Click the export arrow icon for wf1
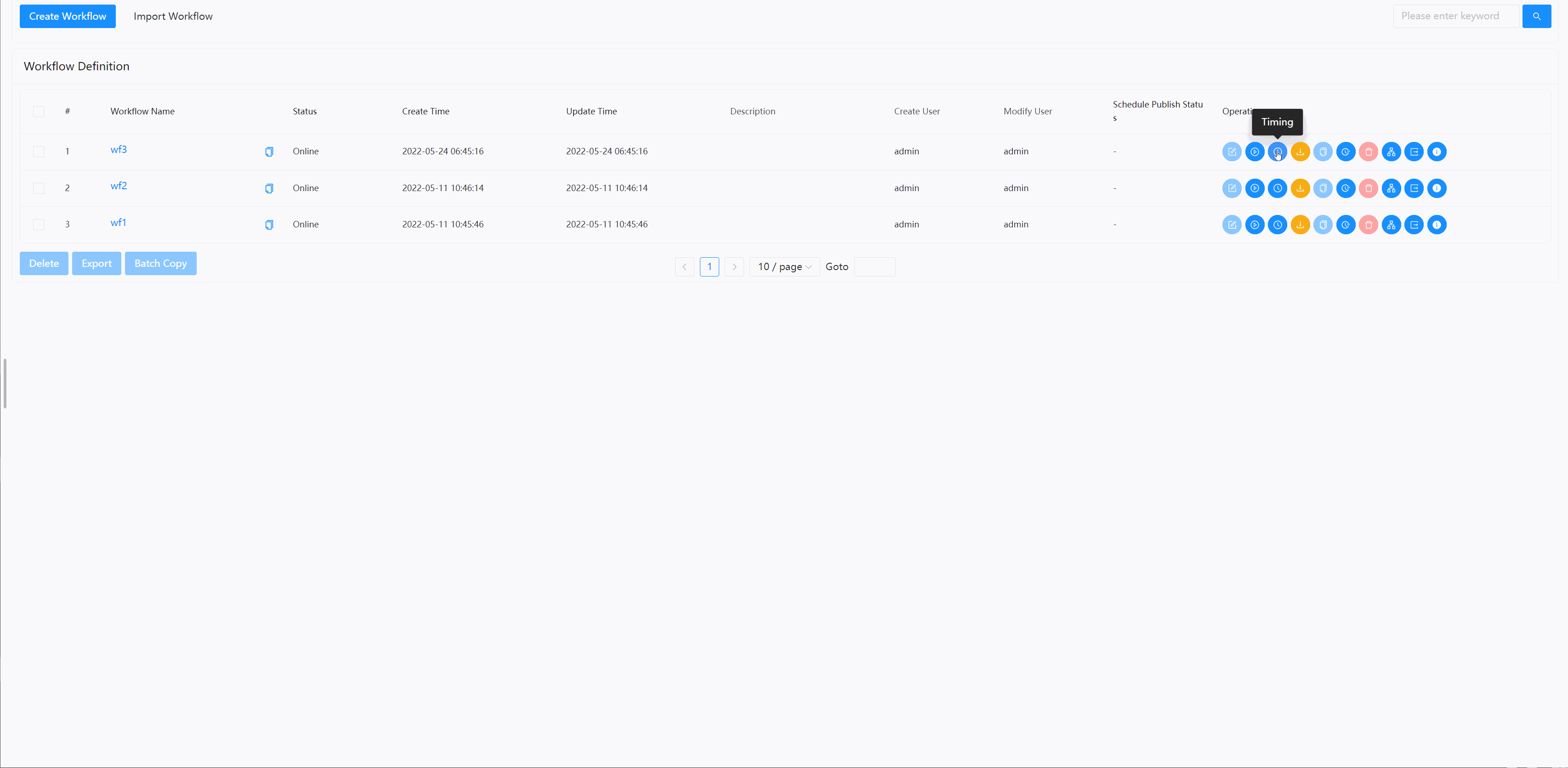This screenshot has height=768, width=1568. pyautogui.click(x=1414, y=225)
